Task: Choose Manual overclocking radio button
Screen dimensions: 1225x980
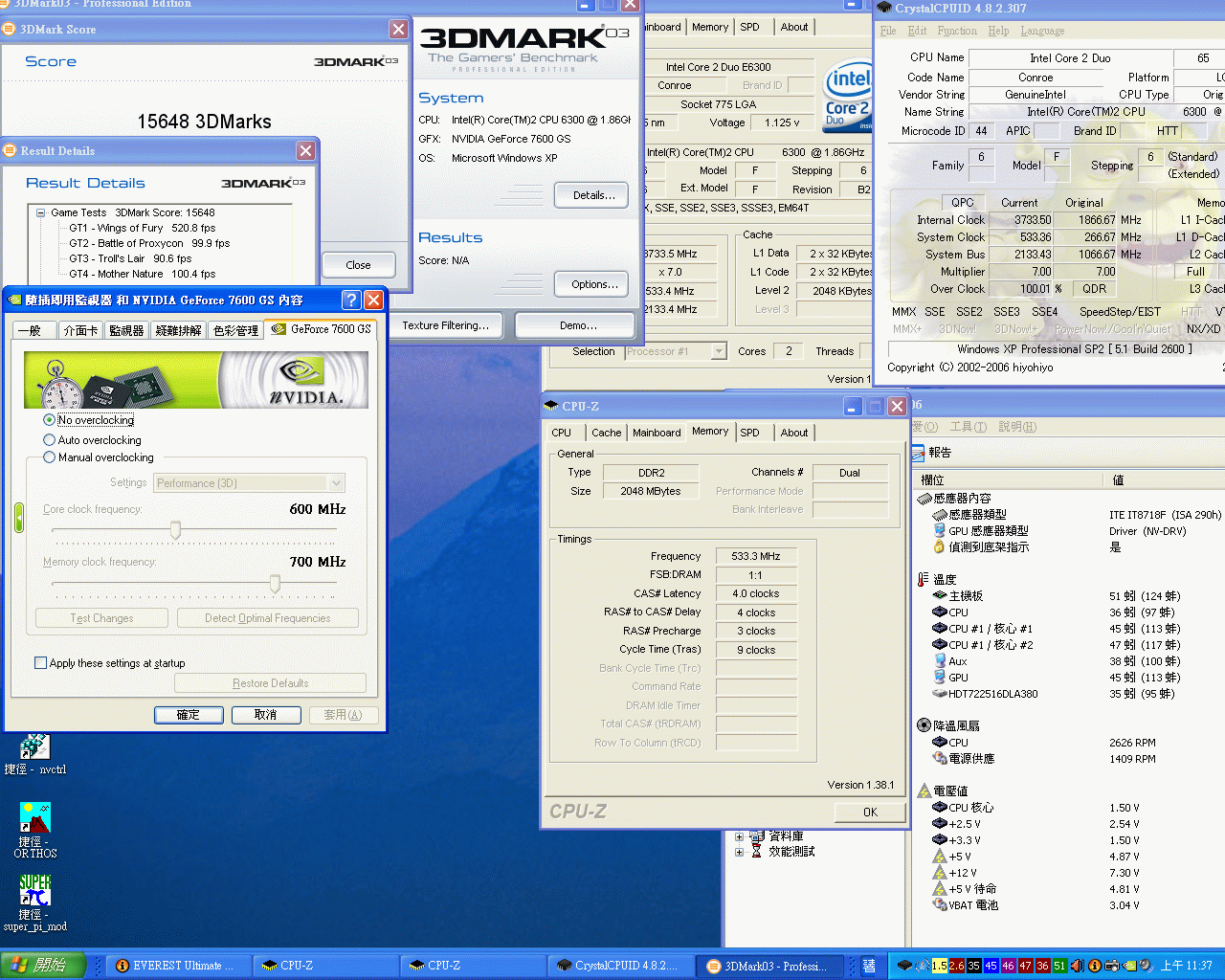Action: pyautogui.click(x=50, y=457)
